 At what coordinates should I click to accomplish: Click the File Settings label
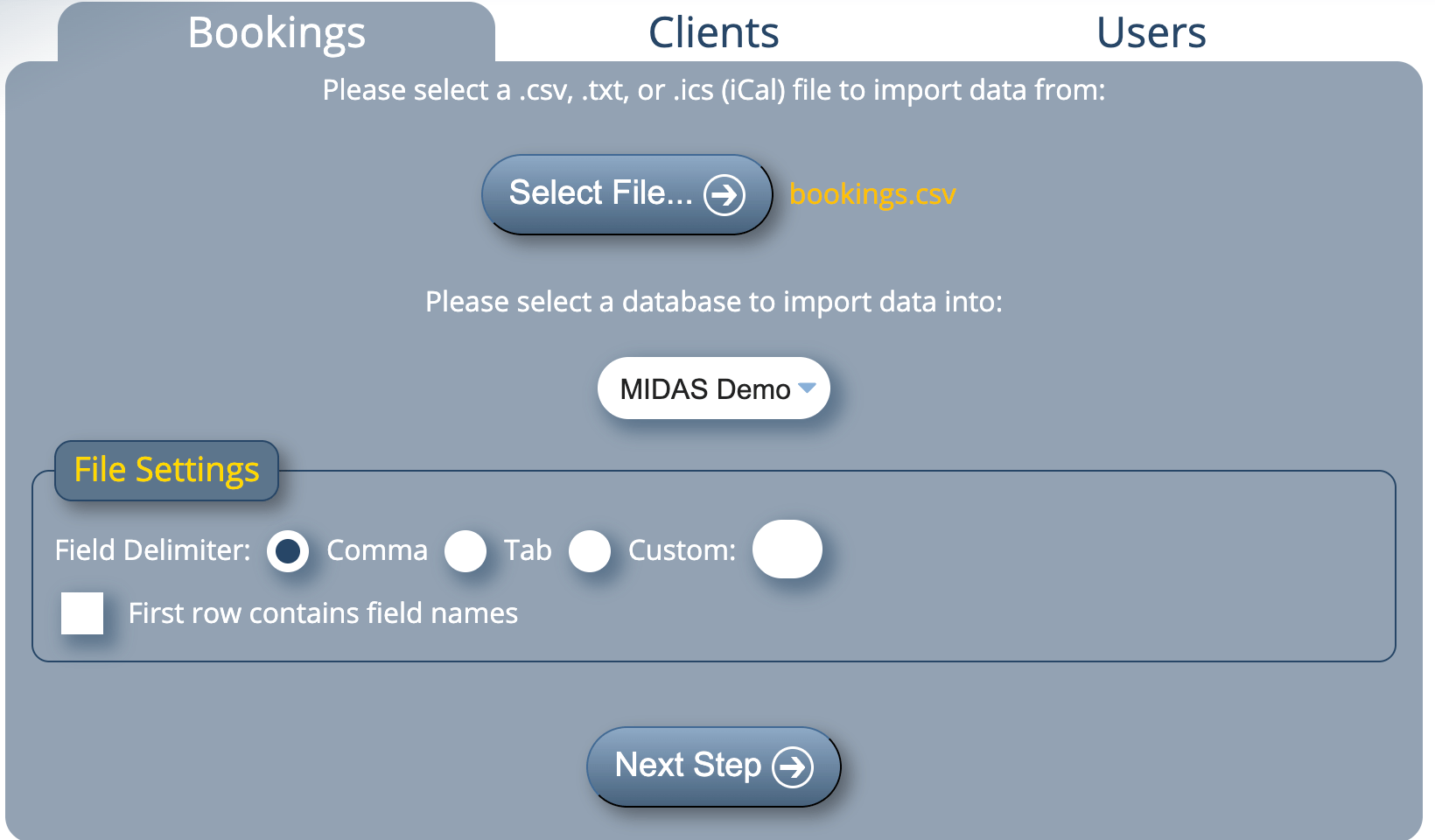(166, 470)
